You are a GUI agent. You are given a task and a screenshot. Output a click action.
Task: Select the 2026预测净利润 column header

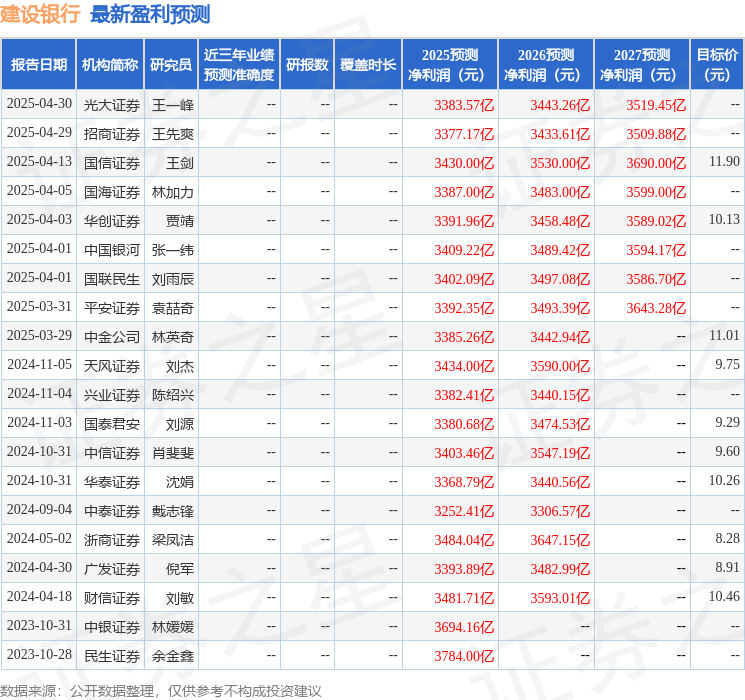click(x=546, y=65)
